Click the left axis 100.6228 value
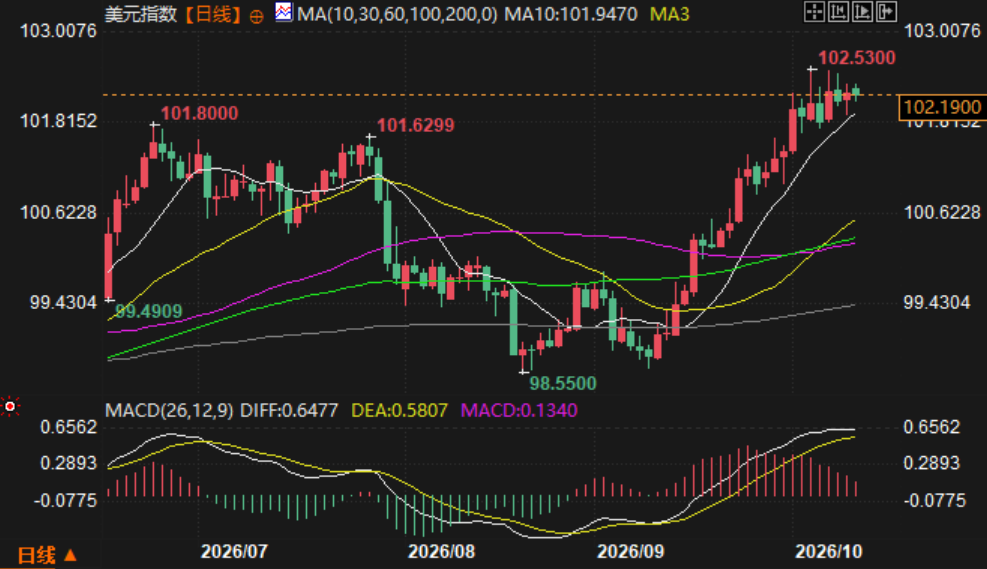 pyautogui.click(x=59, y=212)
